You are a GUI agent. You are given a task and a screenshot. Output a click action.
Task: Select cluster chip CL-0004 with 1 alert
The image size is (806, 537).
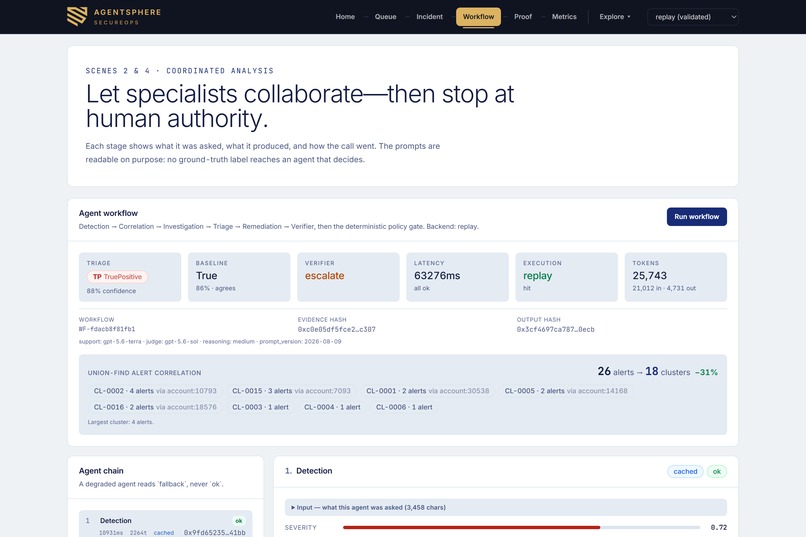tap(332, 407)
